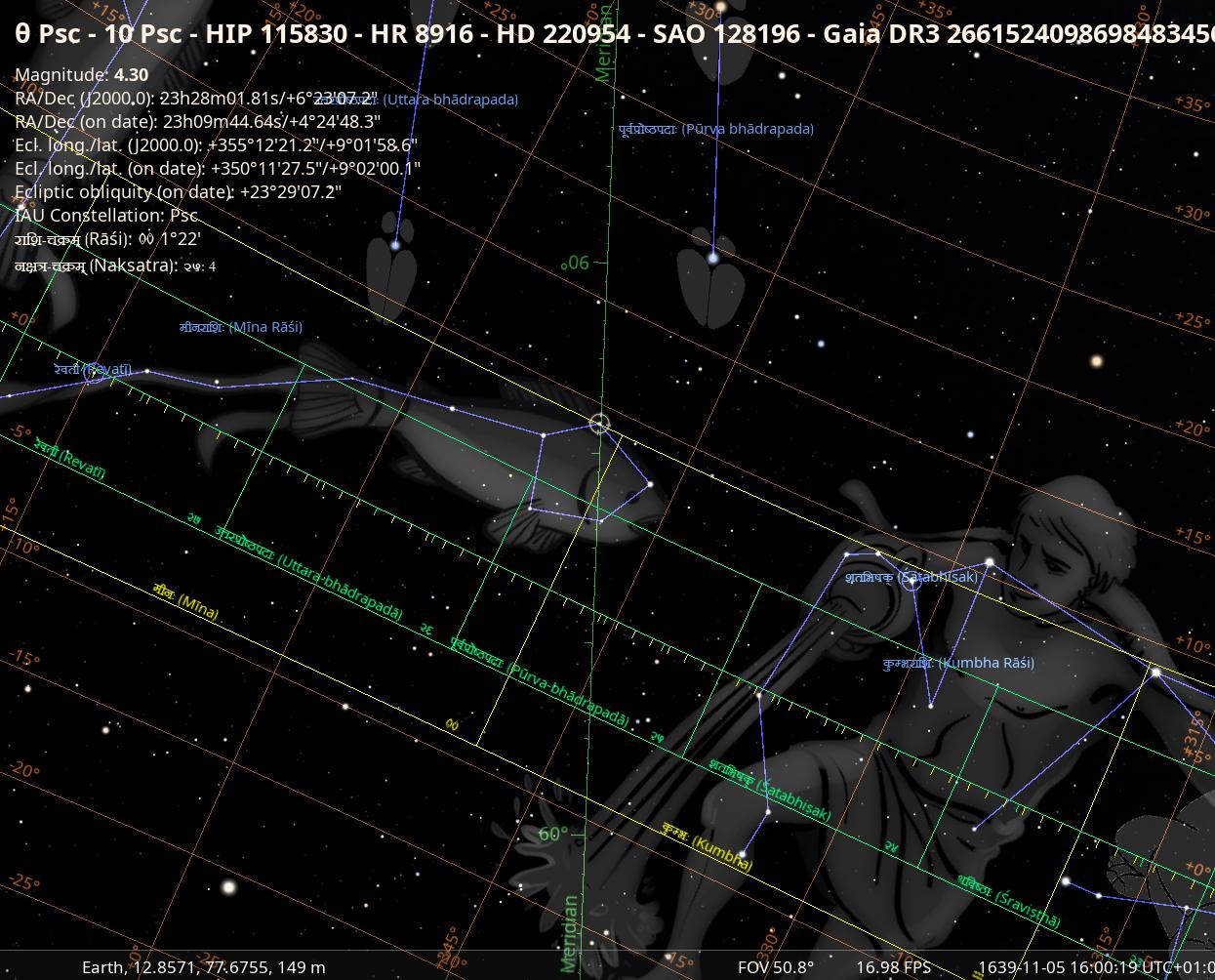Click the yellow Mīna zodiac label
The image size is (1215, 980).
(x=185, y=601)
